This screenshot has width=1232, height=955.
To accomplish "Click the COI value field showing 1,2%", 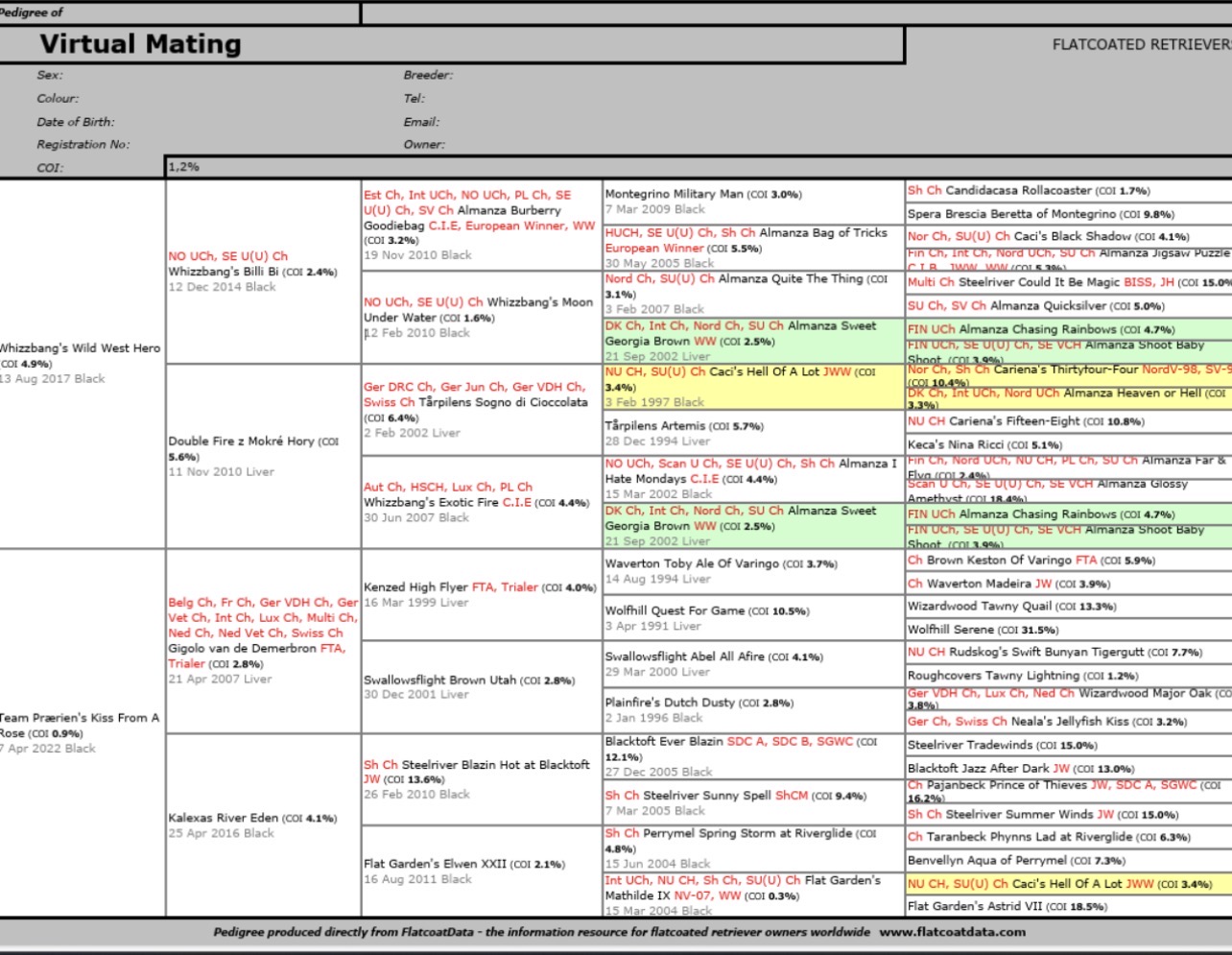I will (183, 167).
